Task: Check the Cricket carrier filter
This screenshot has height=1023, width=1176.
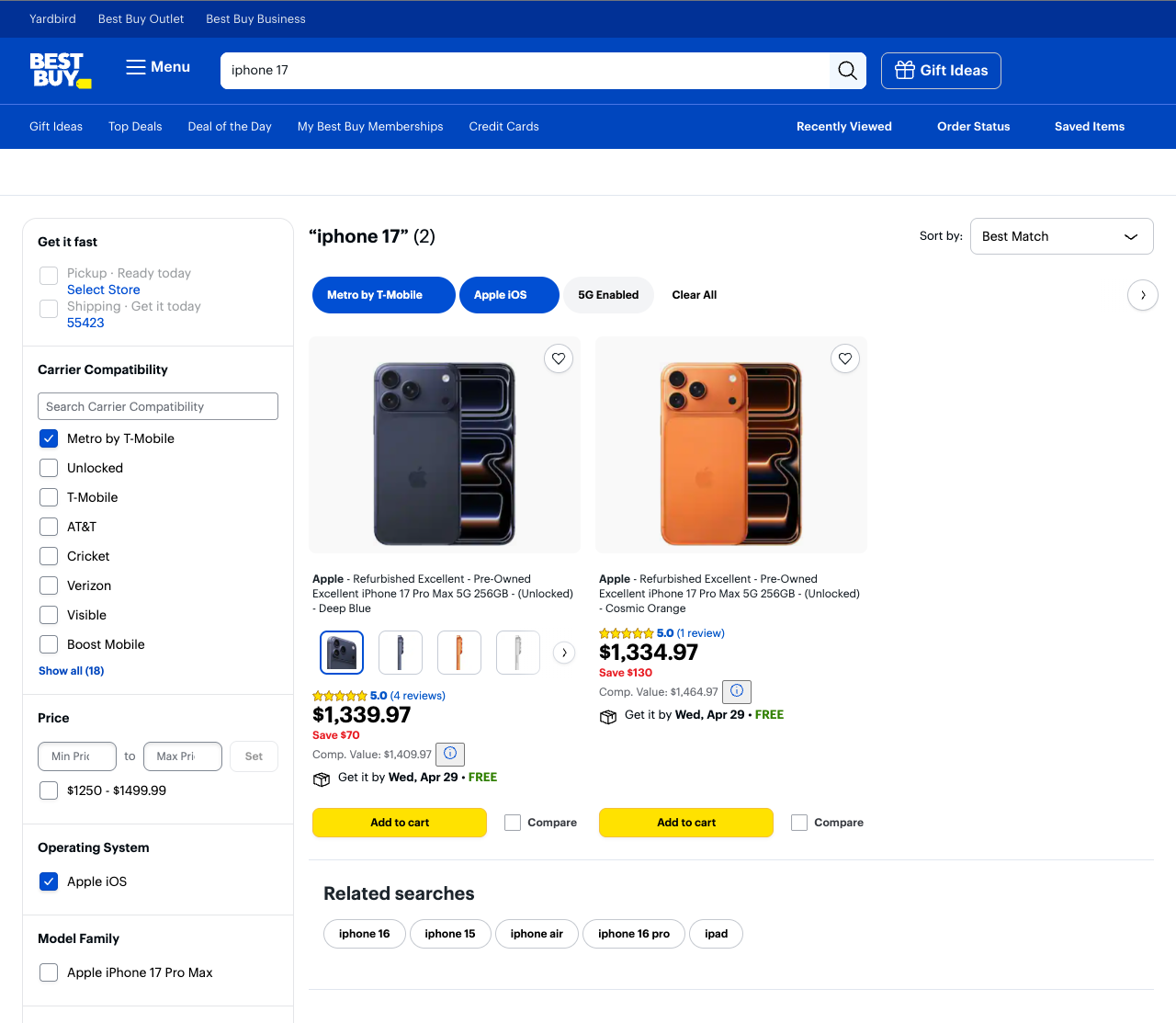Action: pos(49,556)
